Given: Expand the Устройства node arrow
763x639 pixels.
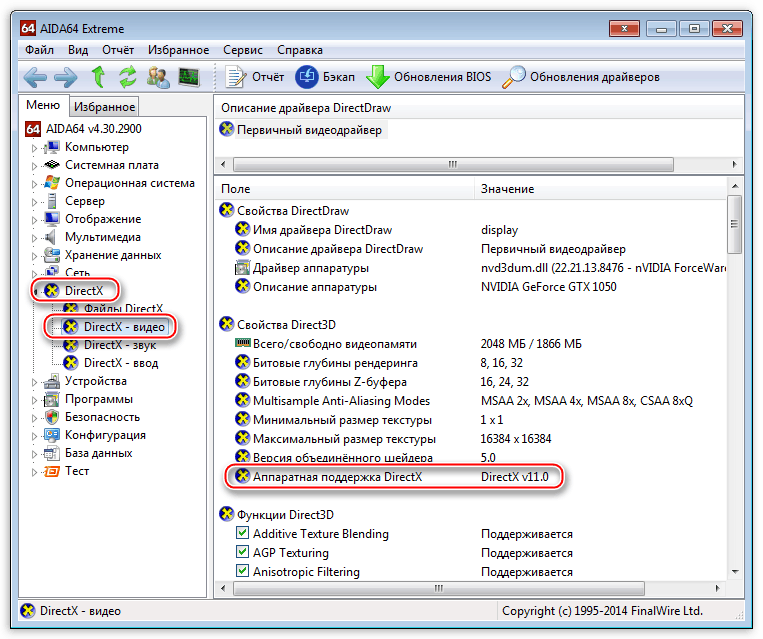Looking at the screenshot, I should (x=34, y=383).
